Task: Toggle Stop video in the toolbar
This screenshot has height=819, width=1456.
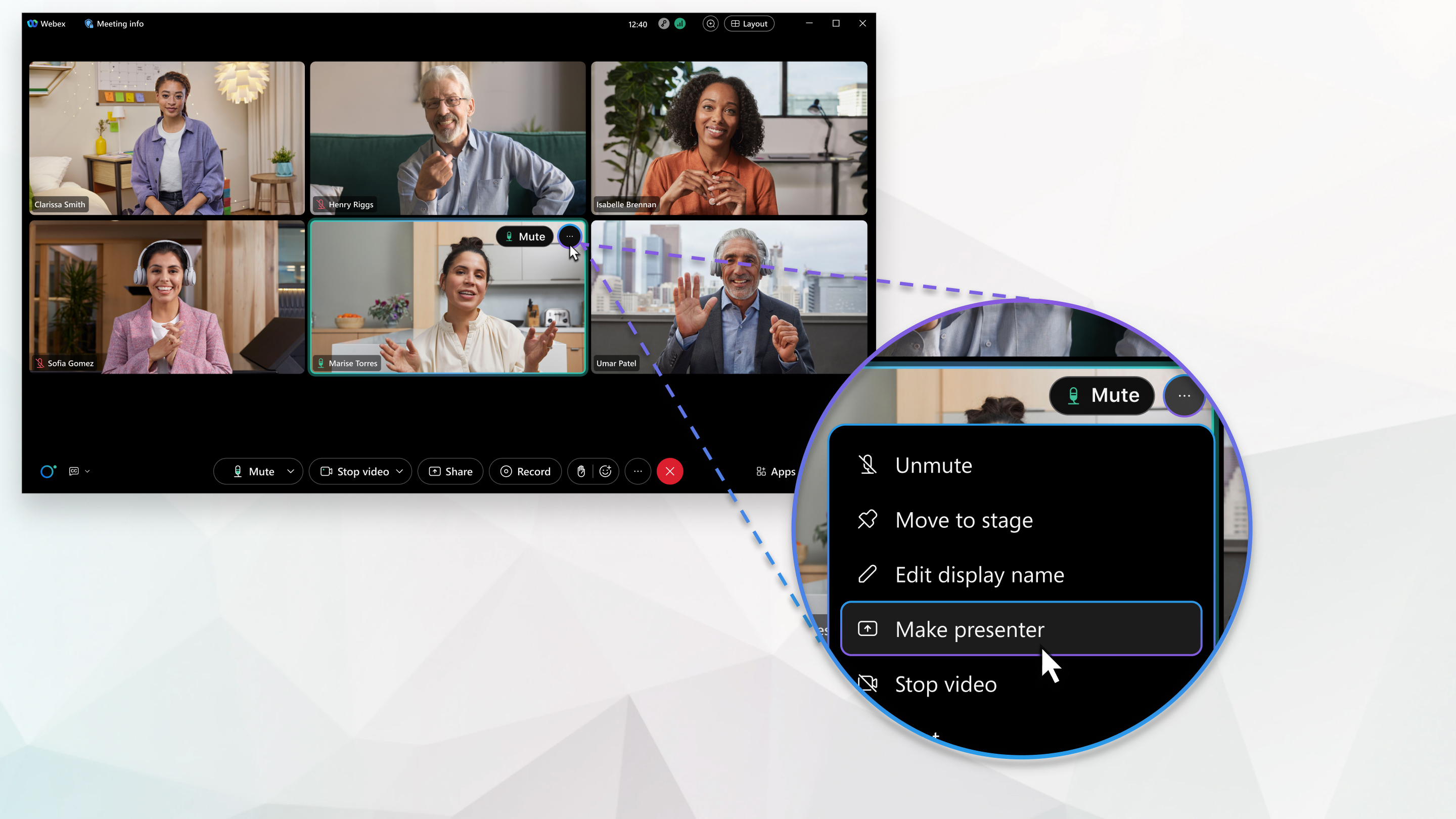Action: [356, 471]
